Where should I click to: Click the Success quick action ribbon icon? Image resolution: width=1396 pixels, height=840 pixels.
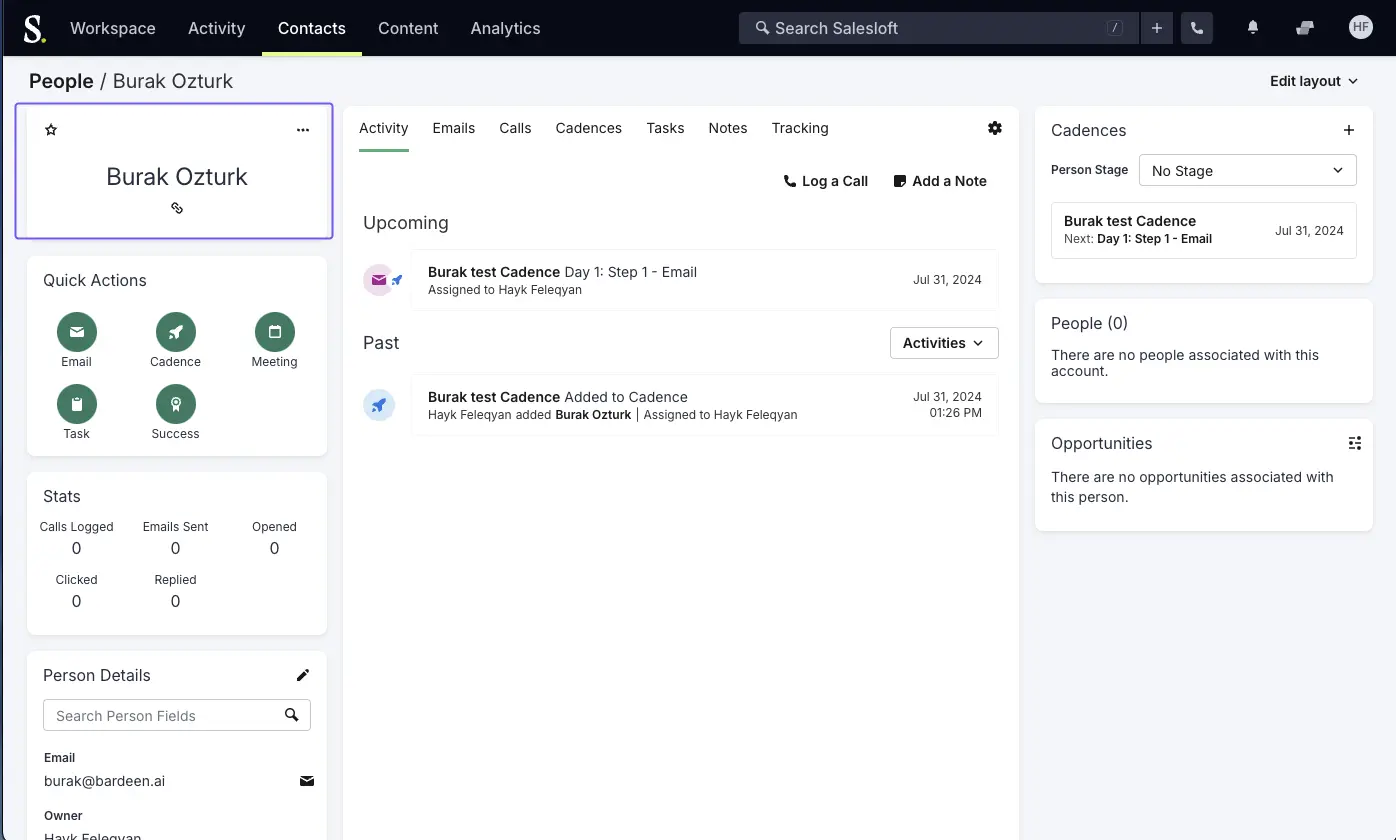pos(176,404)
